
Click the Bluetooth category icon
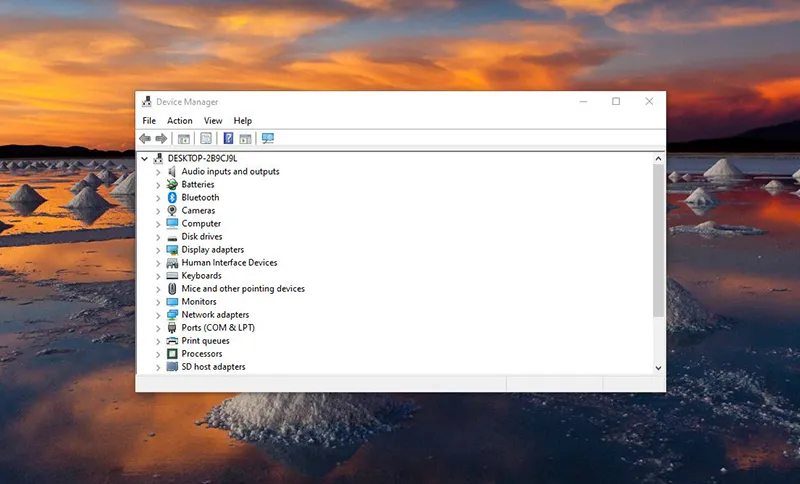click(x=172, y=197)
